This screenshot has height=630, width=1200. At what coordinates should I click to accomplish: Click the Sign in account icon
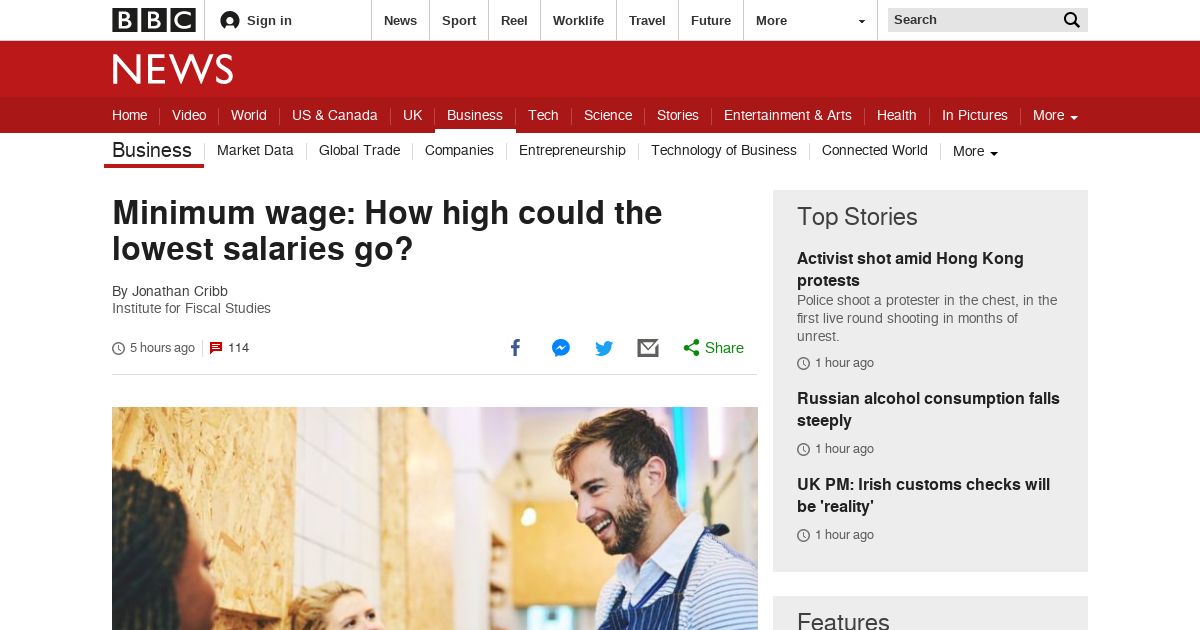tap(230, 20)
